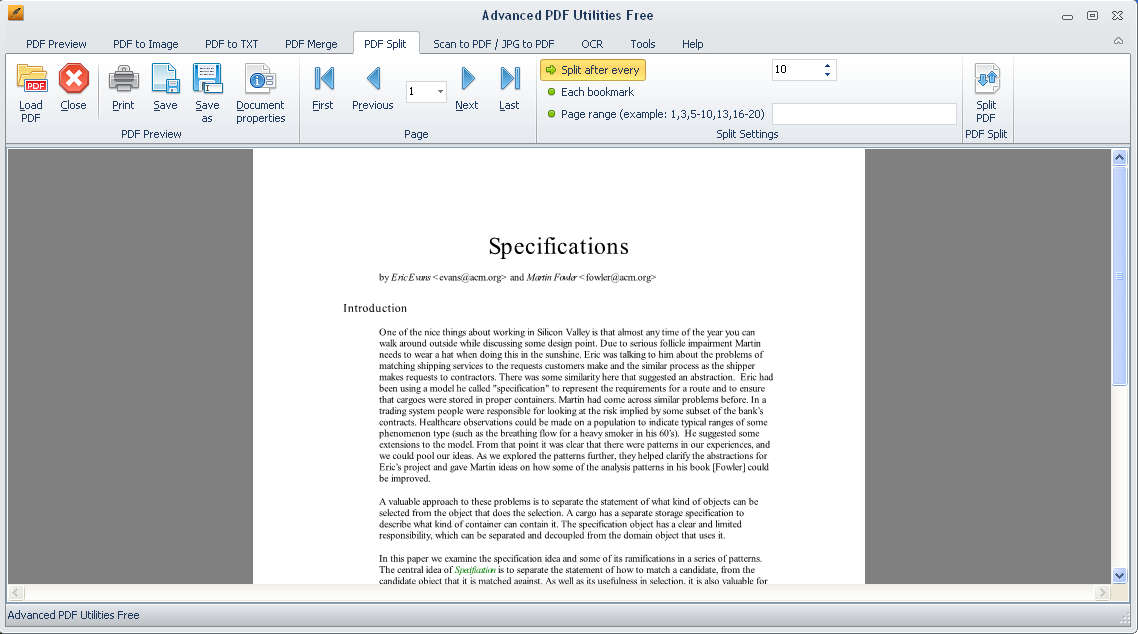
Task: Click the vertical scrollbar down arrow
Action: point(1120,575)
